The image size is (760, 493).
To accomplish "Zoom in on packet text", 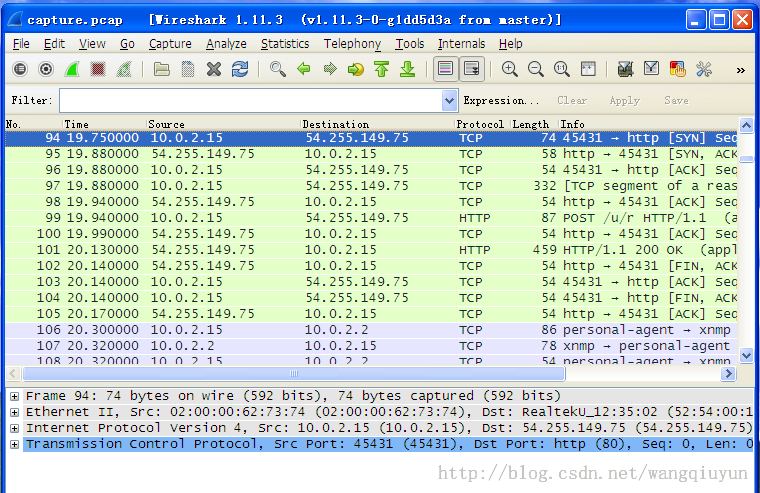I will (x=509, y=69).
